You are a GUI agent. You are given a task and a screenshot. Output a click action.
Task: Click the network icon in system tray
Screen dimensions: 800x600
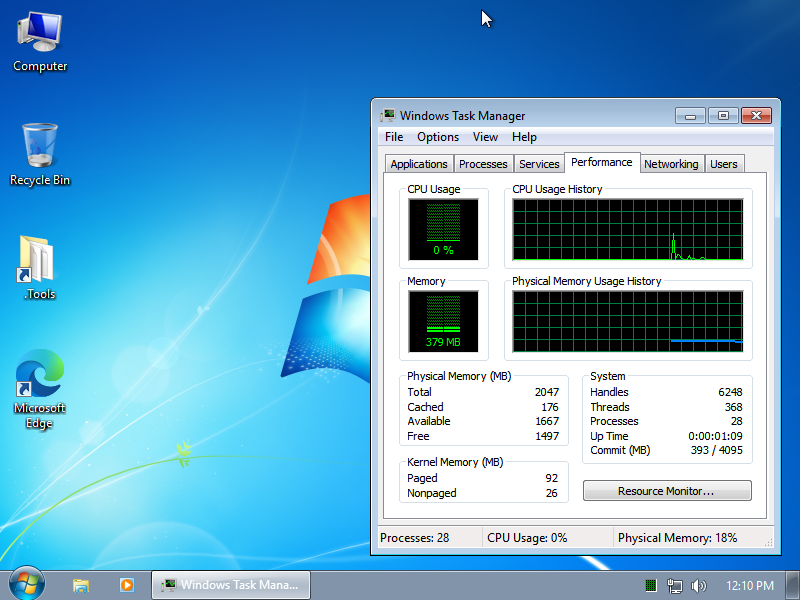(x=676, y=585)
